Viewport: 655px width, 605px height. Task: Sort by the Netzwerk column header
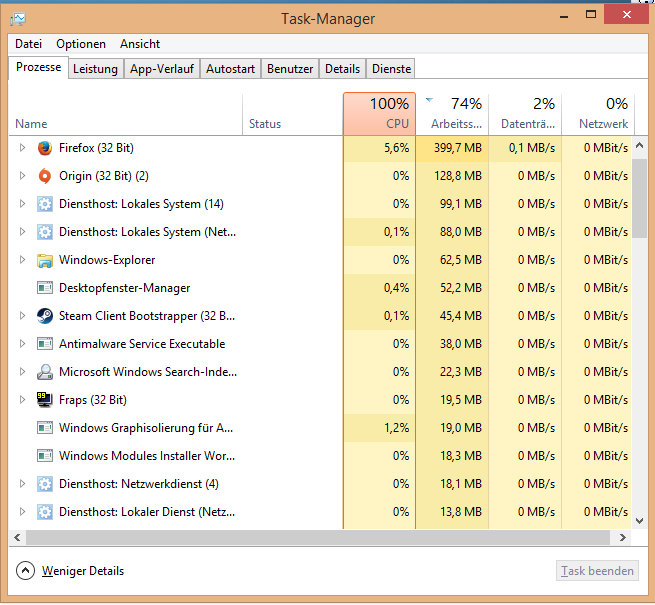pos(598,114)
